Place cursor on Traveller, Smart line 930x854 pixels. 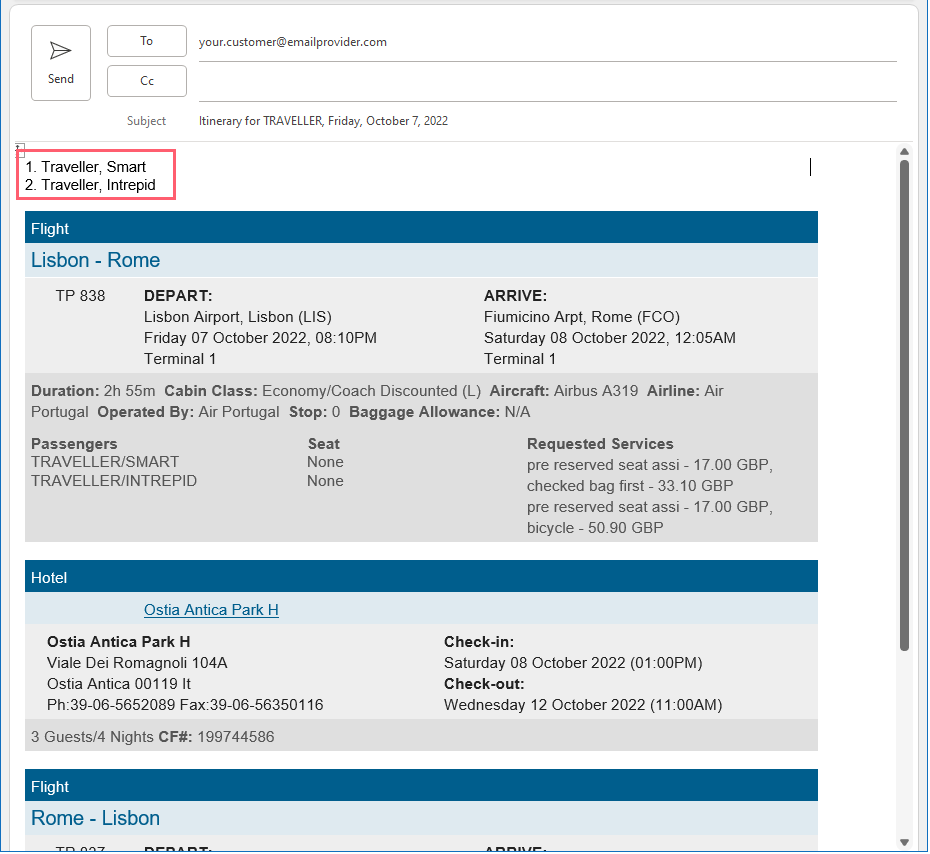(93, 167)
